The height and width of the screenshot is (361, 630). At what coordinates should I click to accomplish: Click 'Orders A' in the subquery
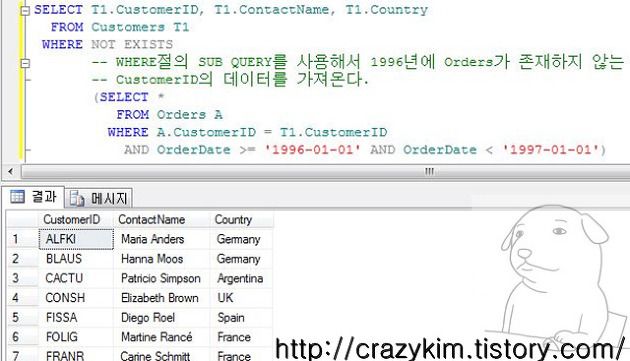click(189, 115)
